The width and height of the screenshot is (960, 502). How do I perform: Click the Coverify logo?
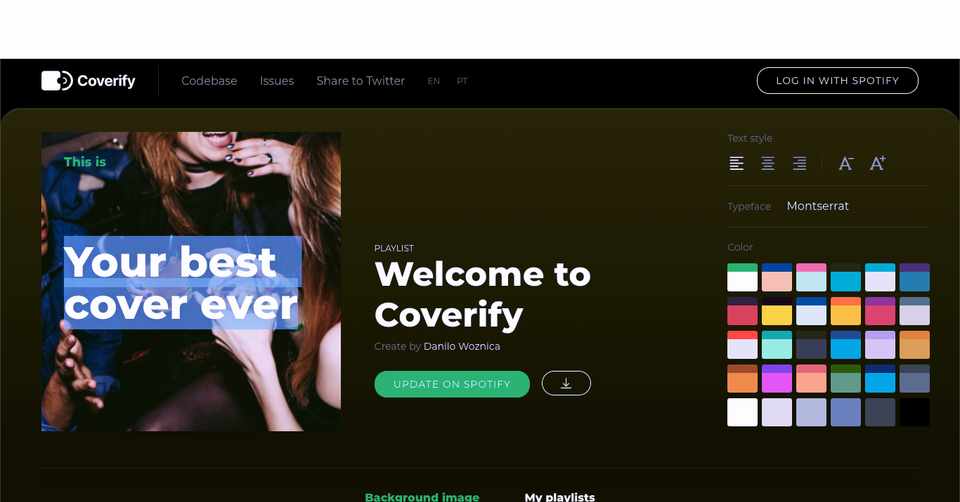click(x=88, y=81)
